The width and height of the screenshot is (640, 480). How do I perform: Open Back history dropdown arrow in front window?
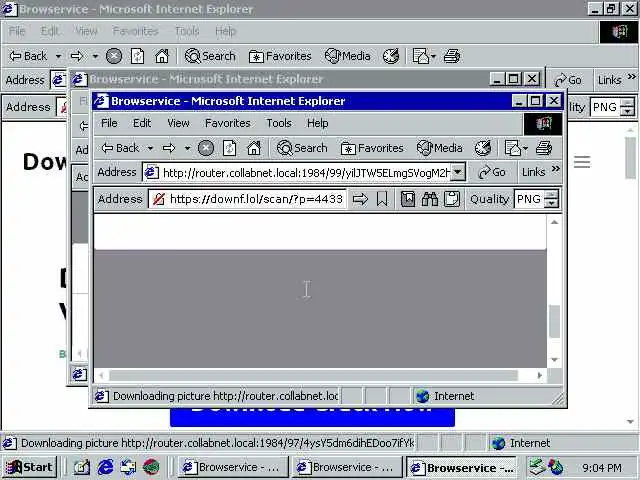point(150,148)
